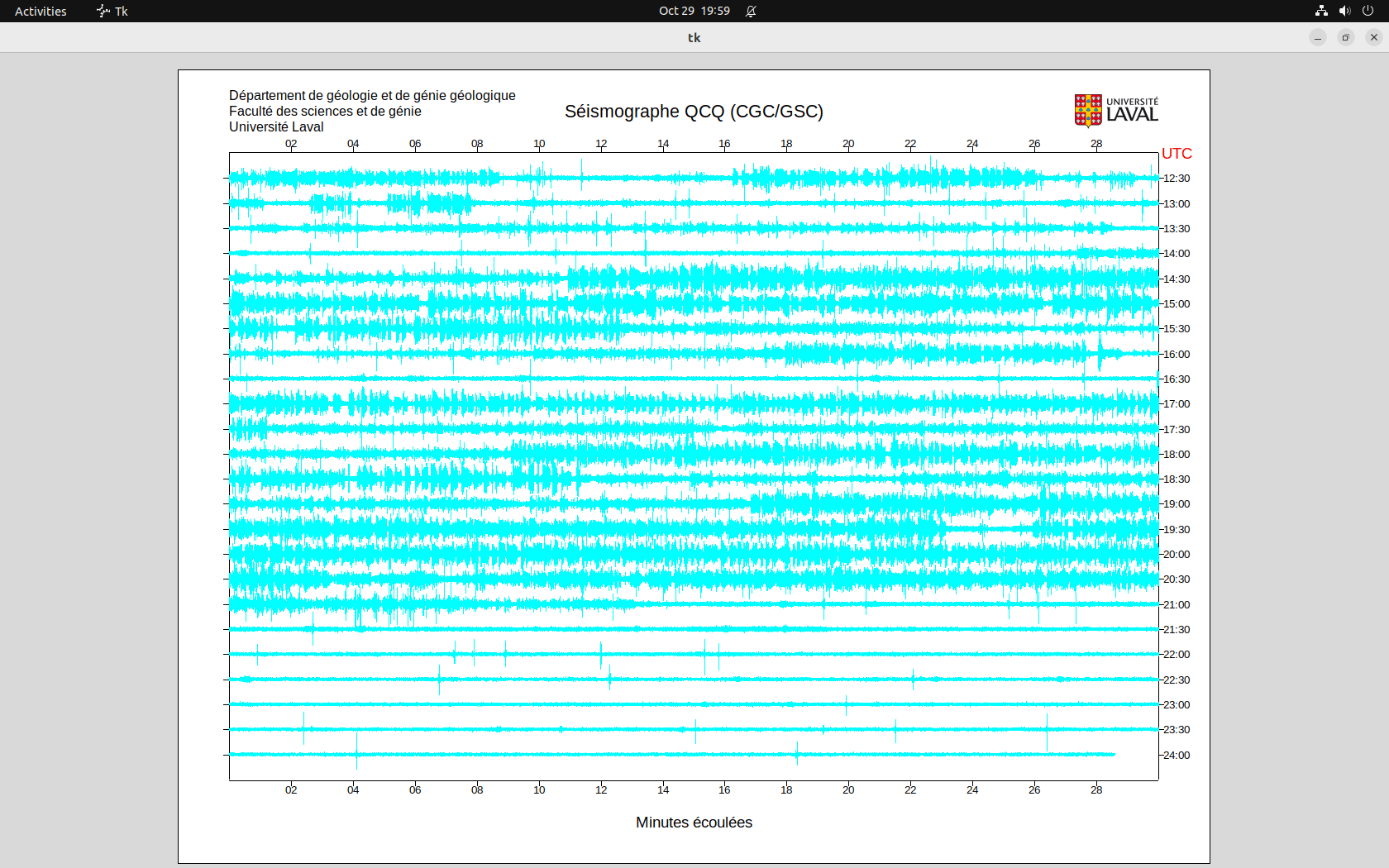Click the volume speaker icon
The image size is (1389, 868).
(x=1344, y=11)
